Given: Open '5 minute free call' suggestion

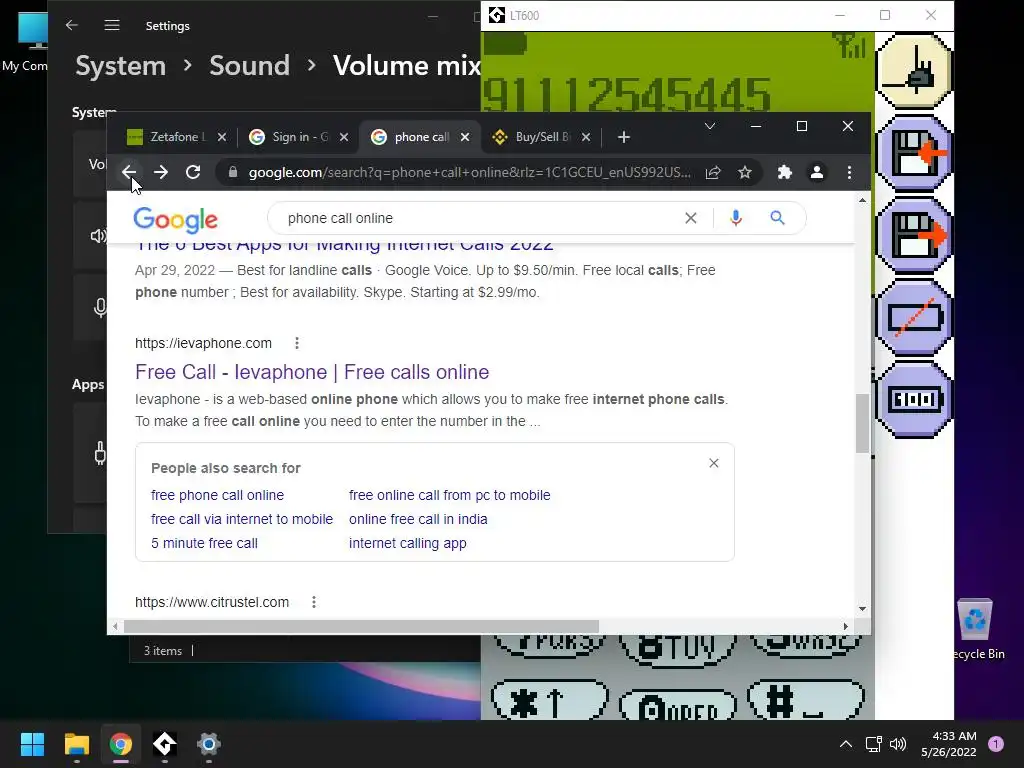Looking at the screenshot, I should click(204, 543).
